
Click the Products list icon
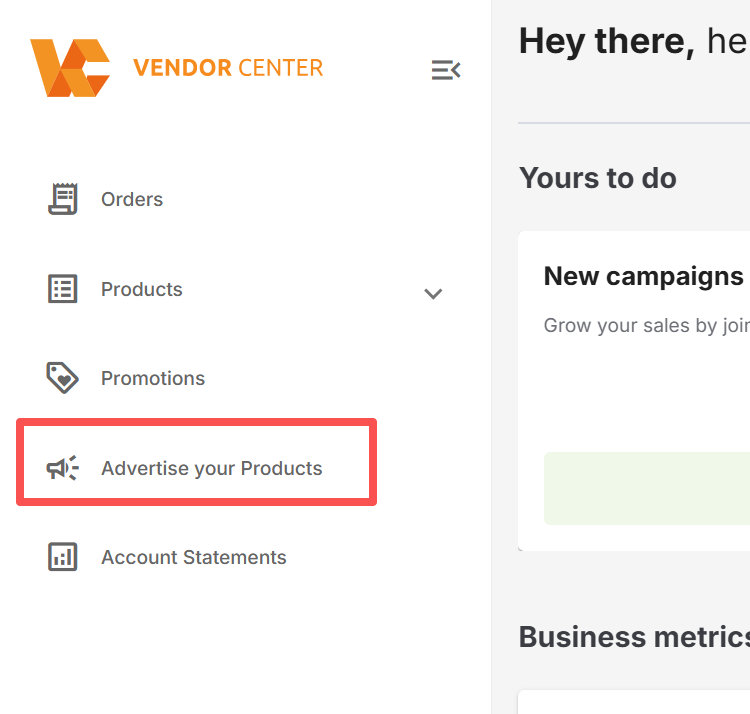point(63,289)
